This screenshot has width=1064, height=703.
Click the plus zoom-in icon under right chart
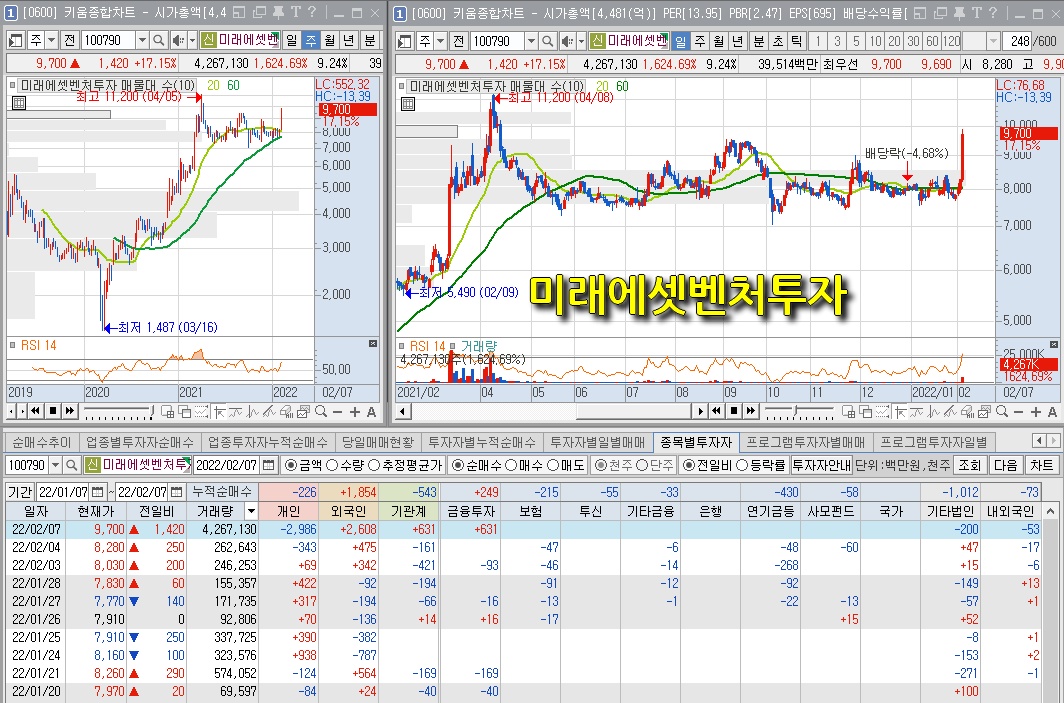tap(1036, 412)
